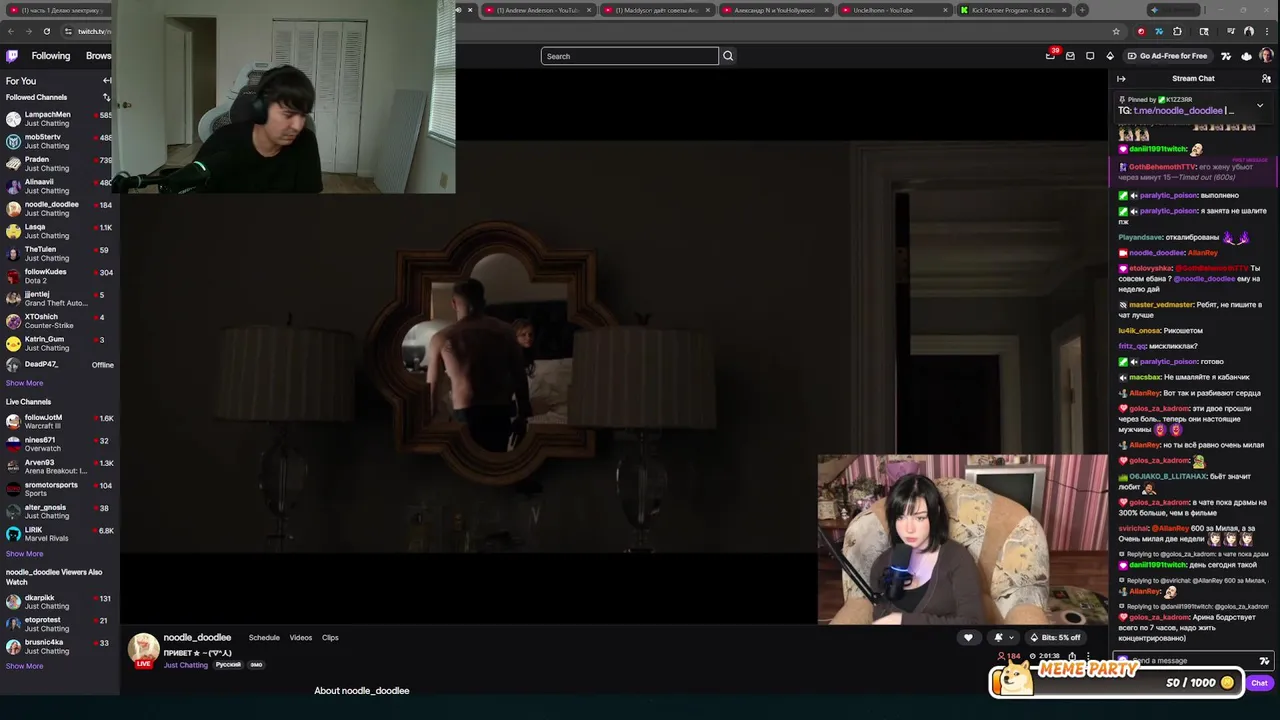This screenshot has width=1280, height=720.
Task: Open the user profile avatar menu
Action: pyautogui.click(x=1266, y=56)
